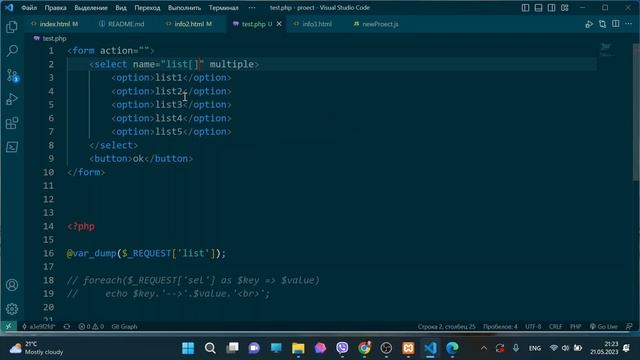Switch to info3.html tab

click(x=313, y=24)
